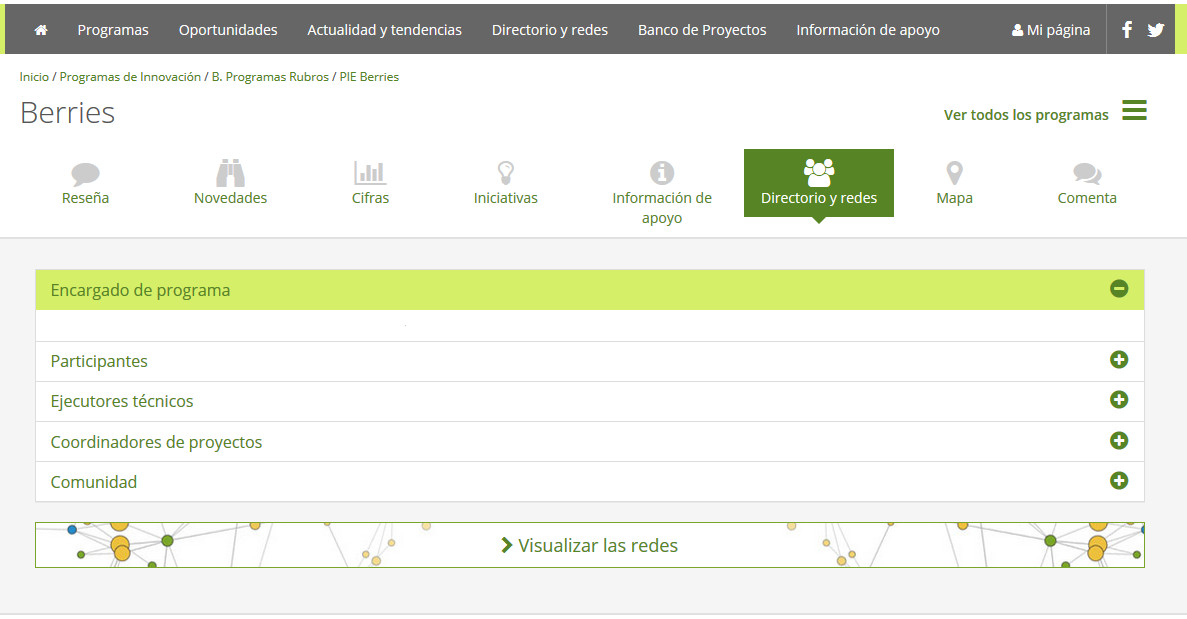
Task: Select the Cifras tab label
Action: pos(370,198)
